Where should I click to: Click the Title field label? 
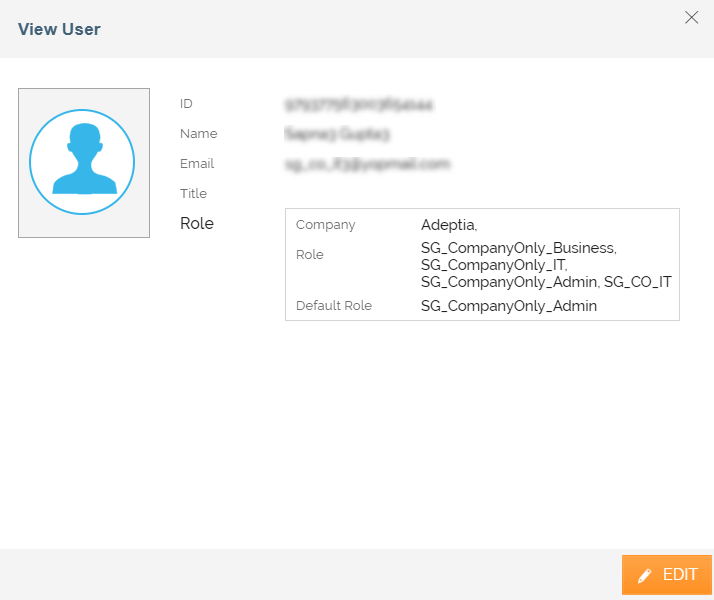tap(193, 194)
